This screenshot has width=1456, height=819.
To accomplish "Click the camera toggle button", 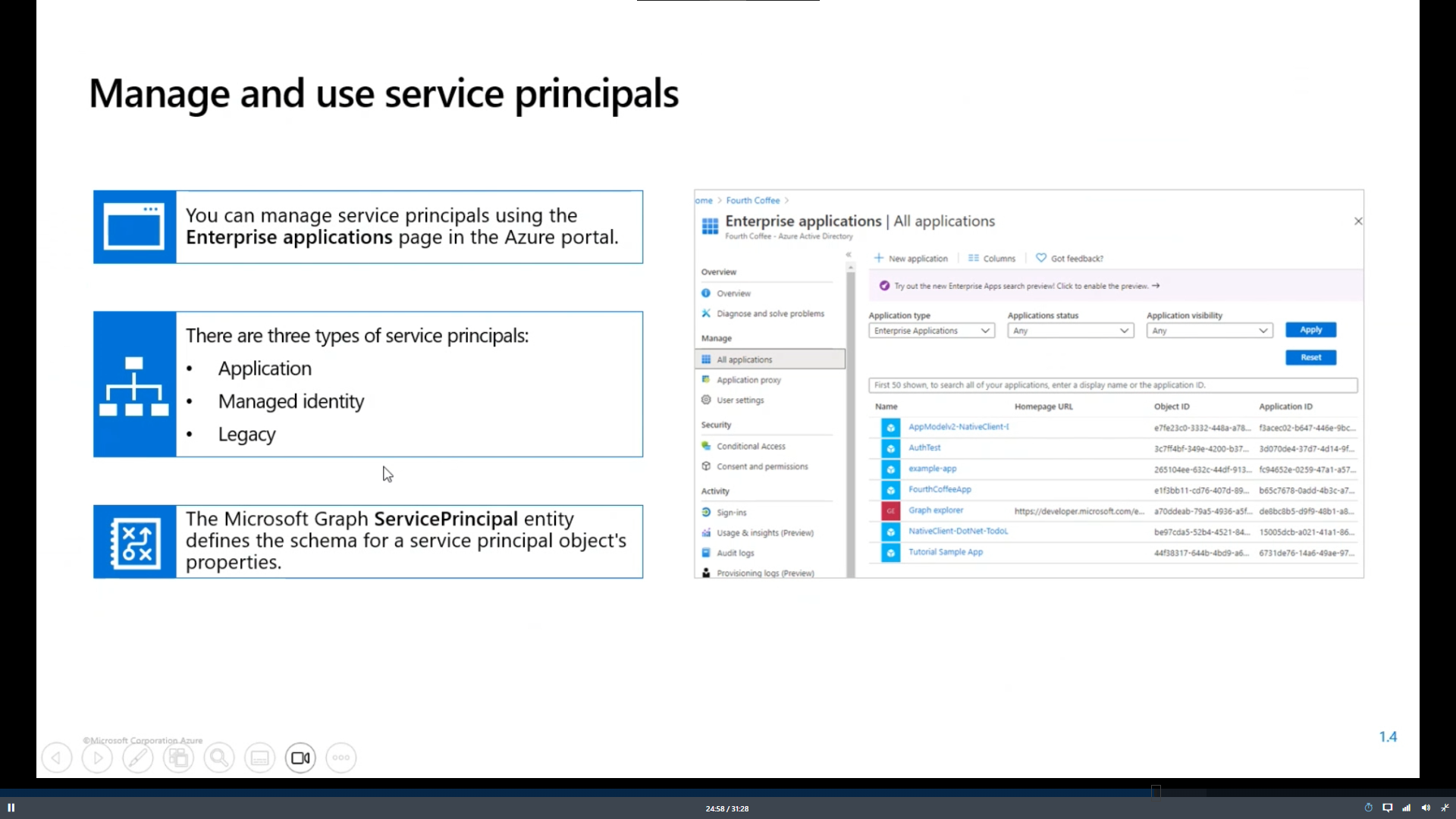I will (300, 758).
